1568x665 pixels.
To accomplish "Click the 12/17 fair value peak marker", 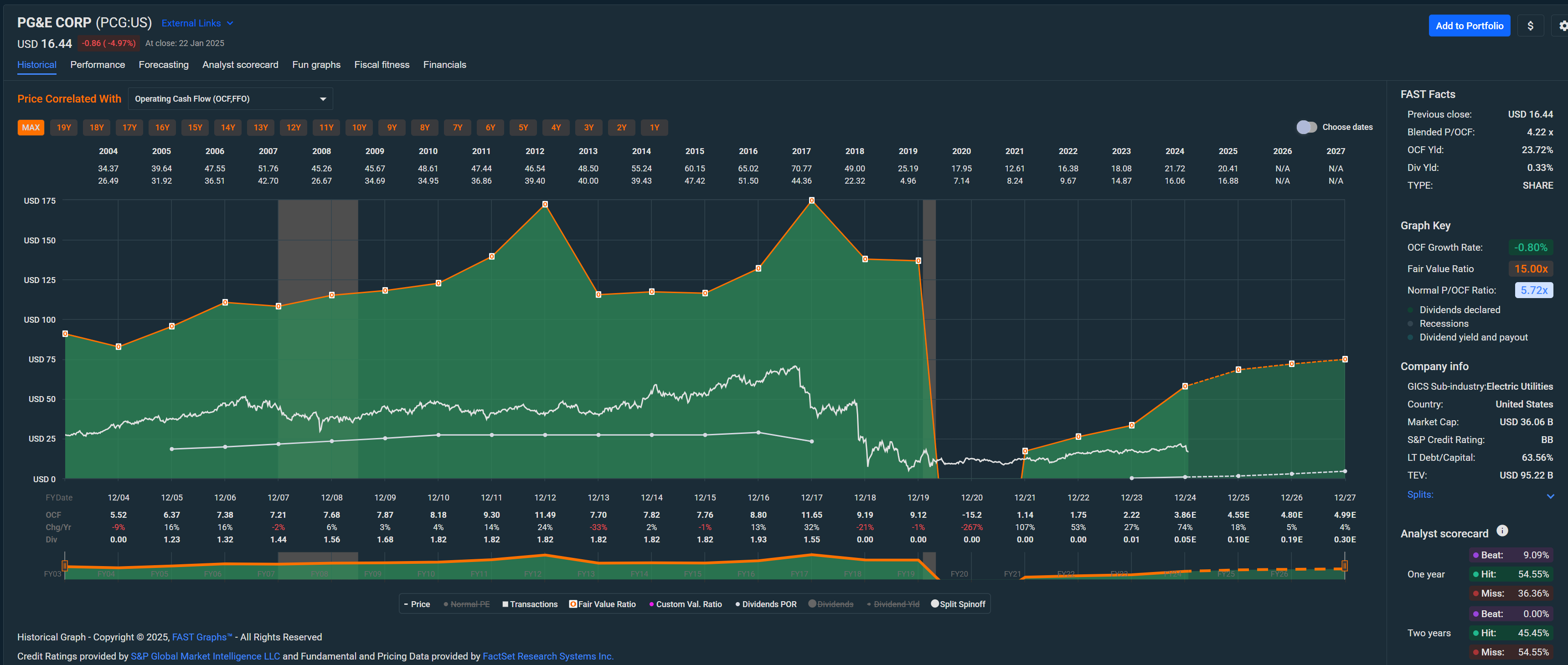I will click(811, 200).
